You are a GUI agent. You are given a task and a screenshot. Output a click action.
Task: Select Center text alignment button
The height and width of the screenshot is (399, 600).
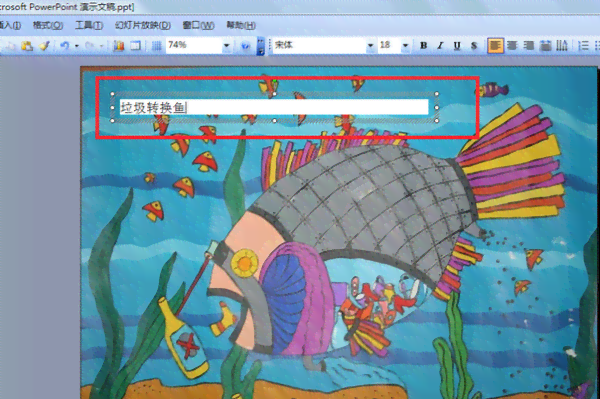coord(512,46)
